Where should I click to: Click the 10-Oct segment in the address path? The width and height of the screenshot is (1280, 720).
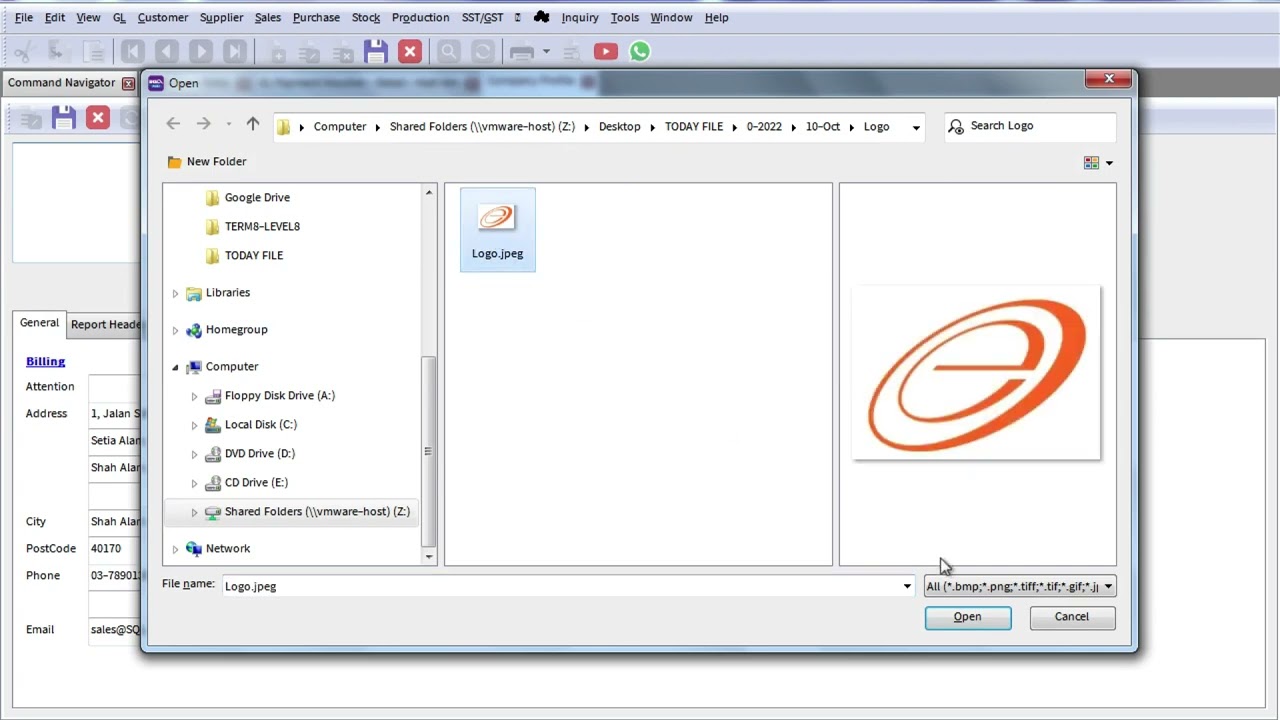[822, 127]
